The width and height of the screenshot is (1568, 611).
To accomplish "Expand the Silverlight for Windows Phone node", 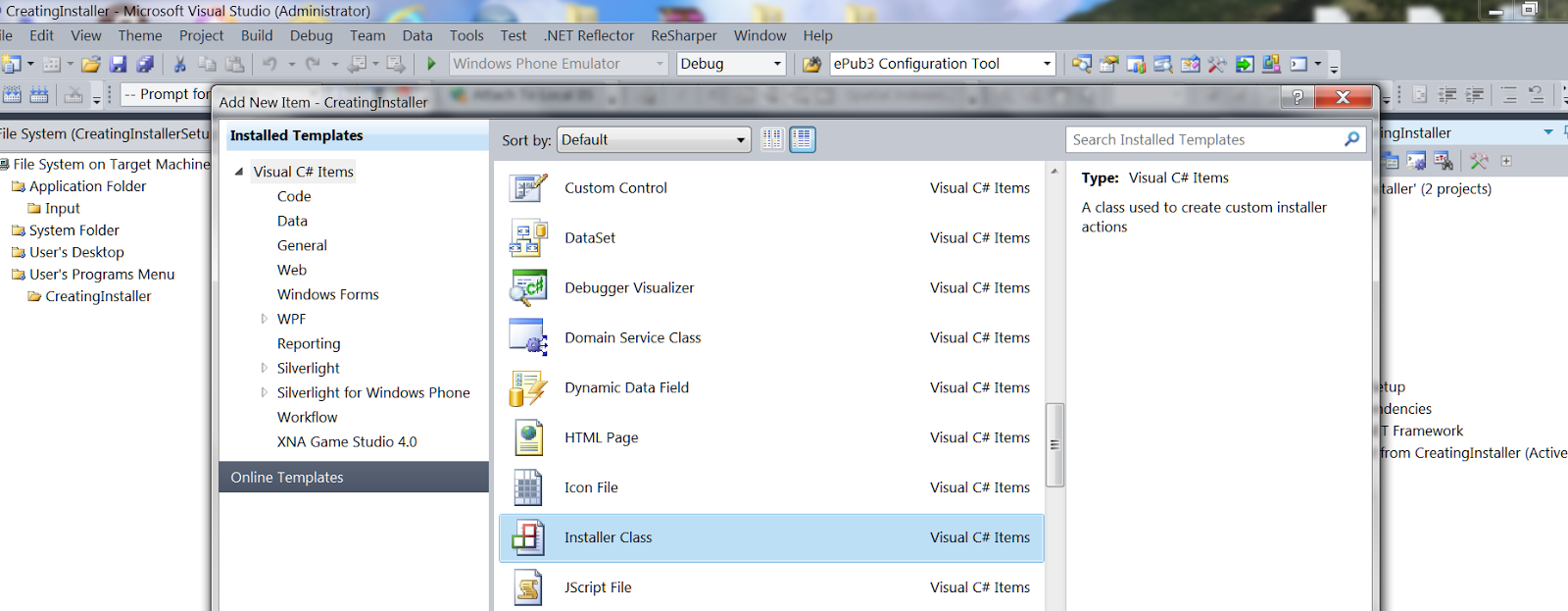I will point(264,392).
